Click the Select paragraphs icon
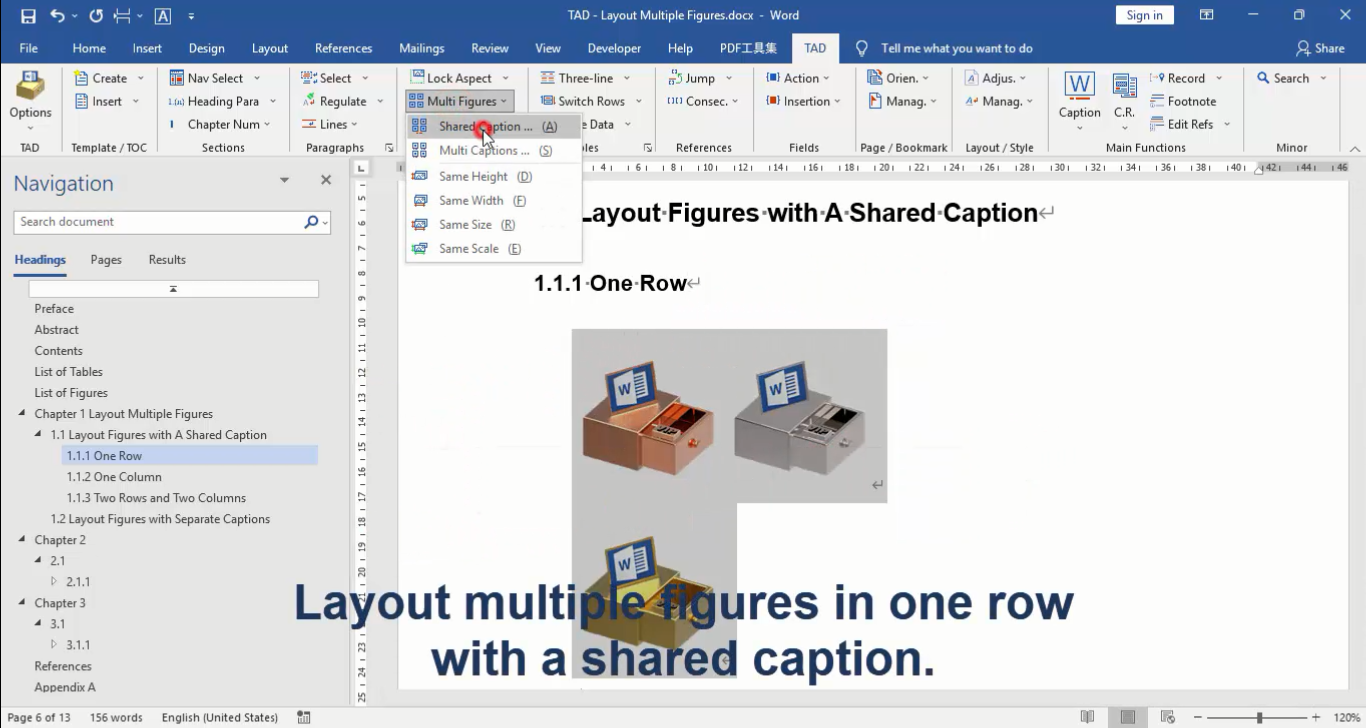1366x728 pixels. coord(309,78)
